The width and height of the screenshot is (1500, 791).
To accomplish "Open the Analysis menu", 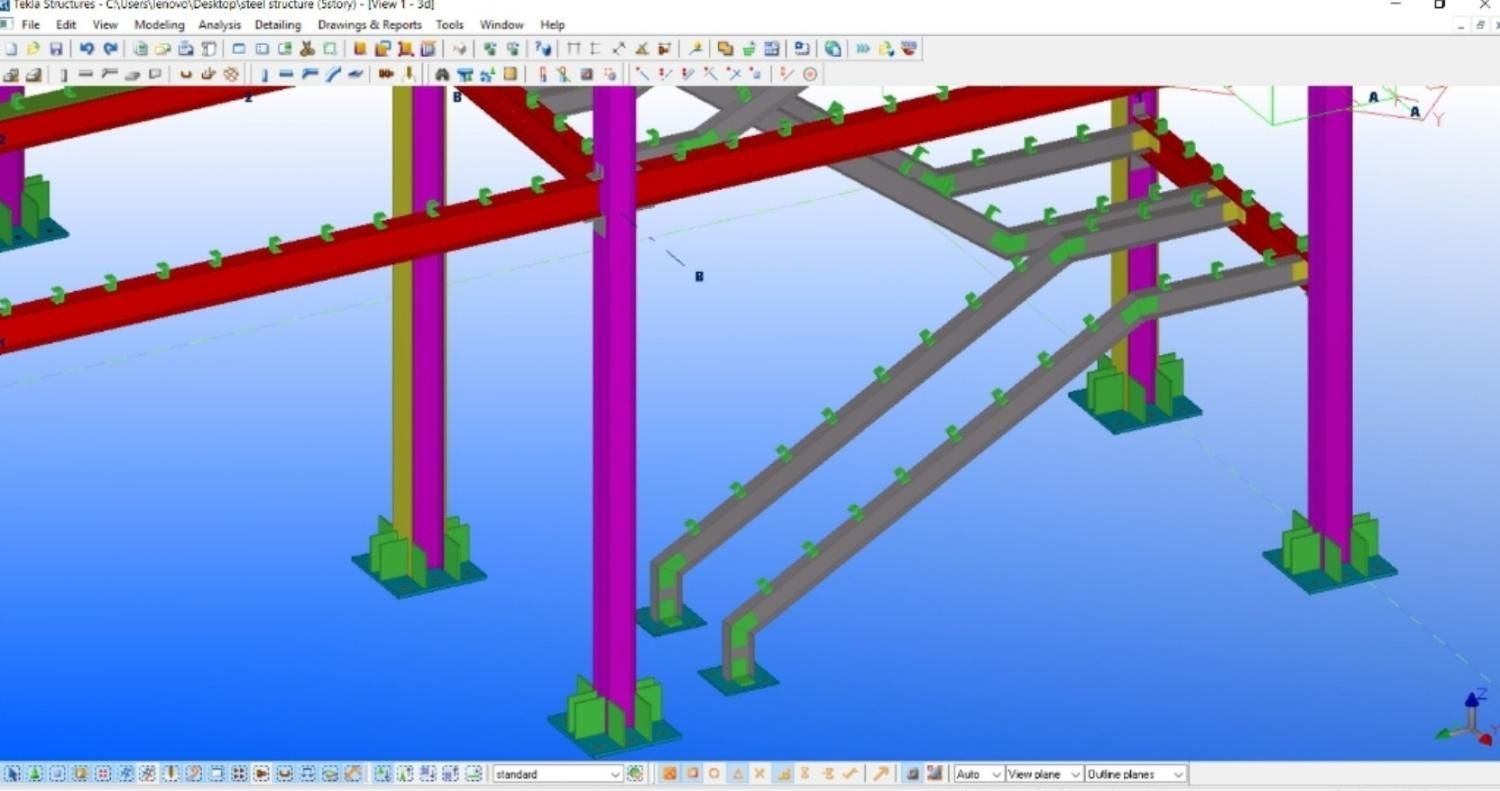I will coord(219,25).
